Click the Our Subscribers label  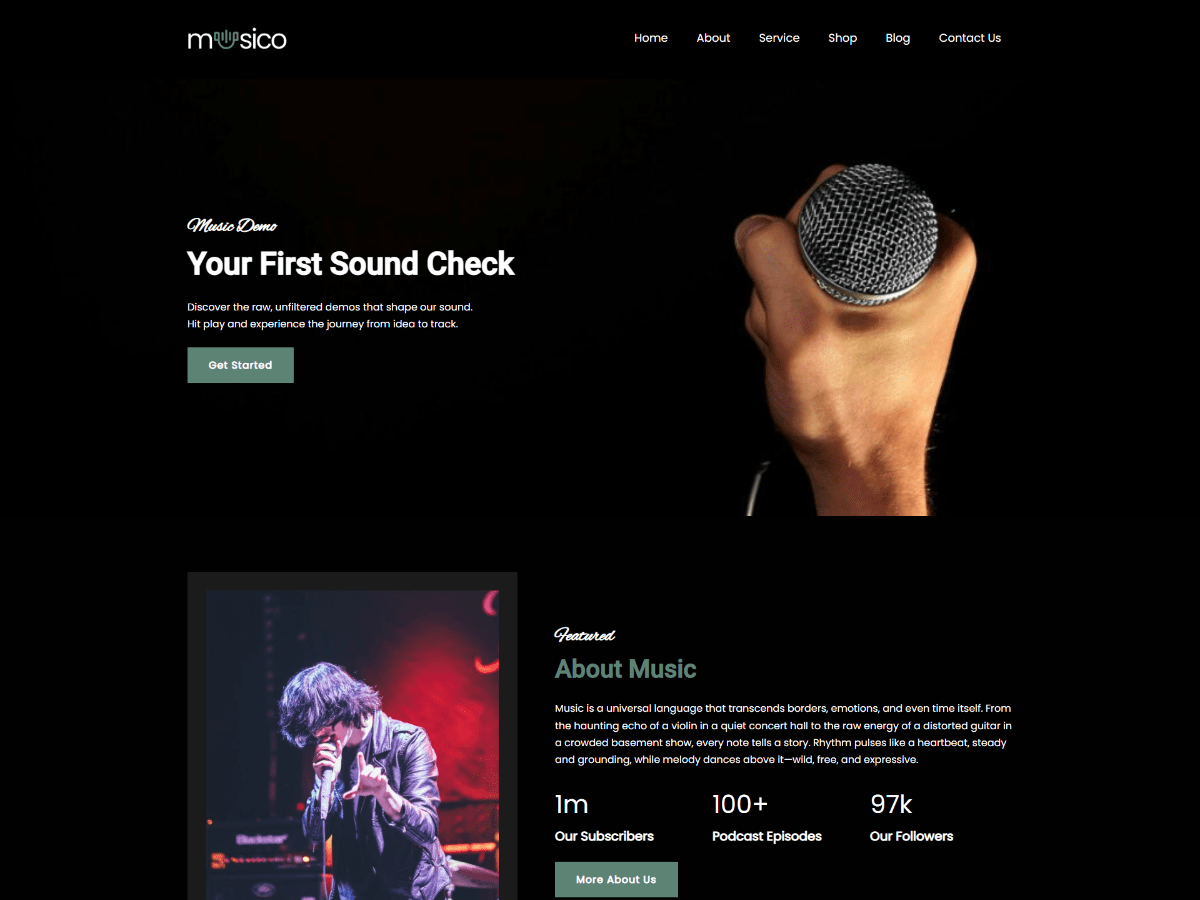click(604, 836)
